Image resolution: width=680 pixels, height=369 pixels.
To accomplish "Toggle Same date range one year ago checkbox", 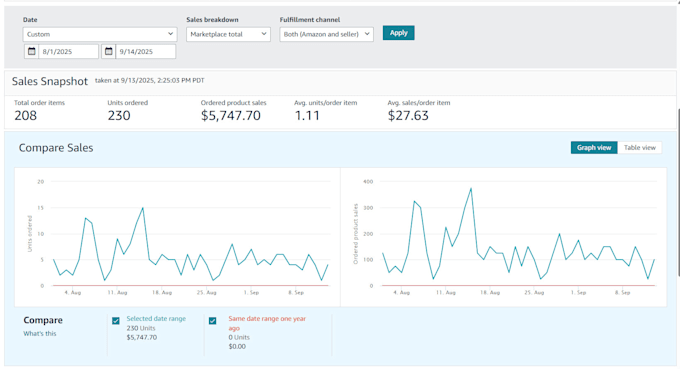I will (212, 321).
